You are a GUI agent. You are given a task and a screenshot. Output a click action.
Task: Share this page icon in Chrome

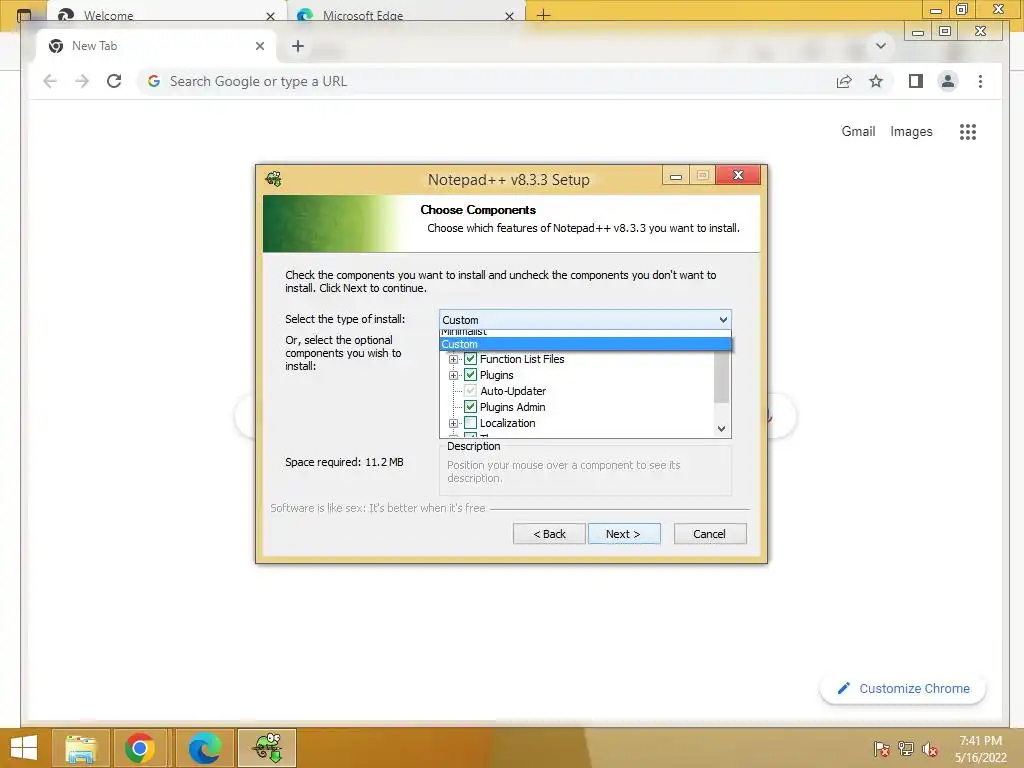coord(844,81)
